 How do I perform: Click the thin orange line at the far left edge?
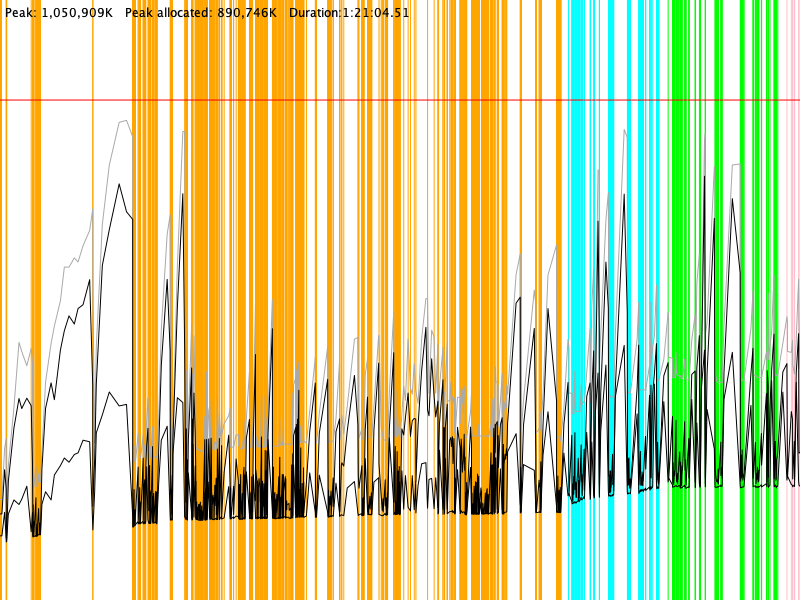tap(4, 300)
